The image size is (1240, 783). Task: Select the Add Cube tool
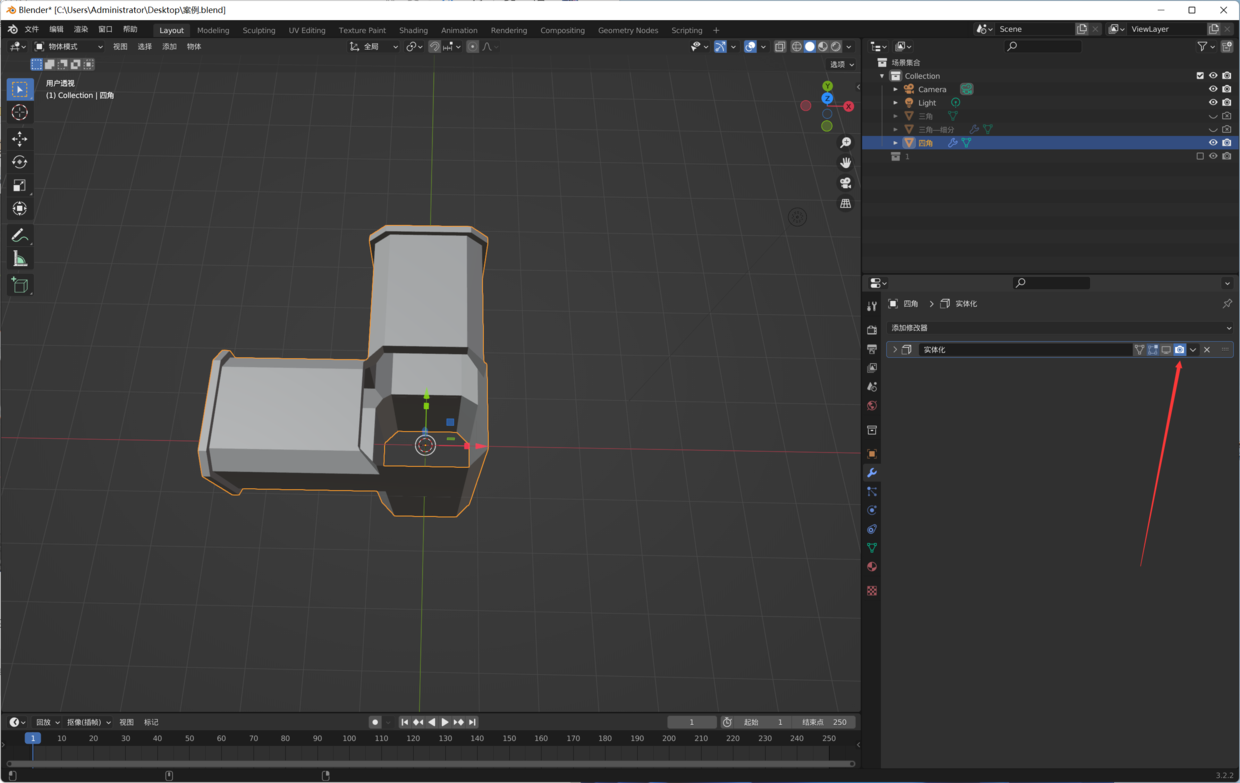pyautogui.click(x=19, y=285)
